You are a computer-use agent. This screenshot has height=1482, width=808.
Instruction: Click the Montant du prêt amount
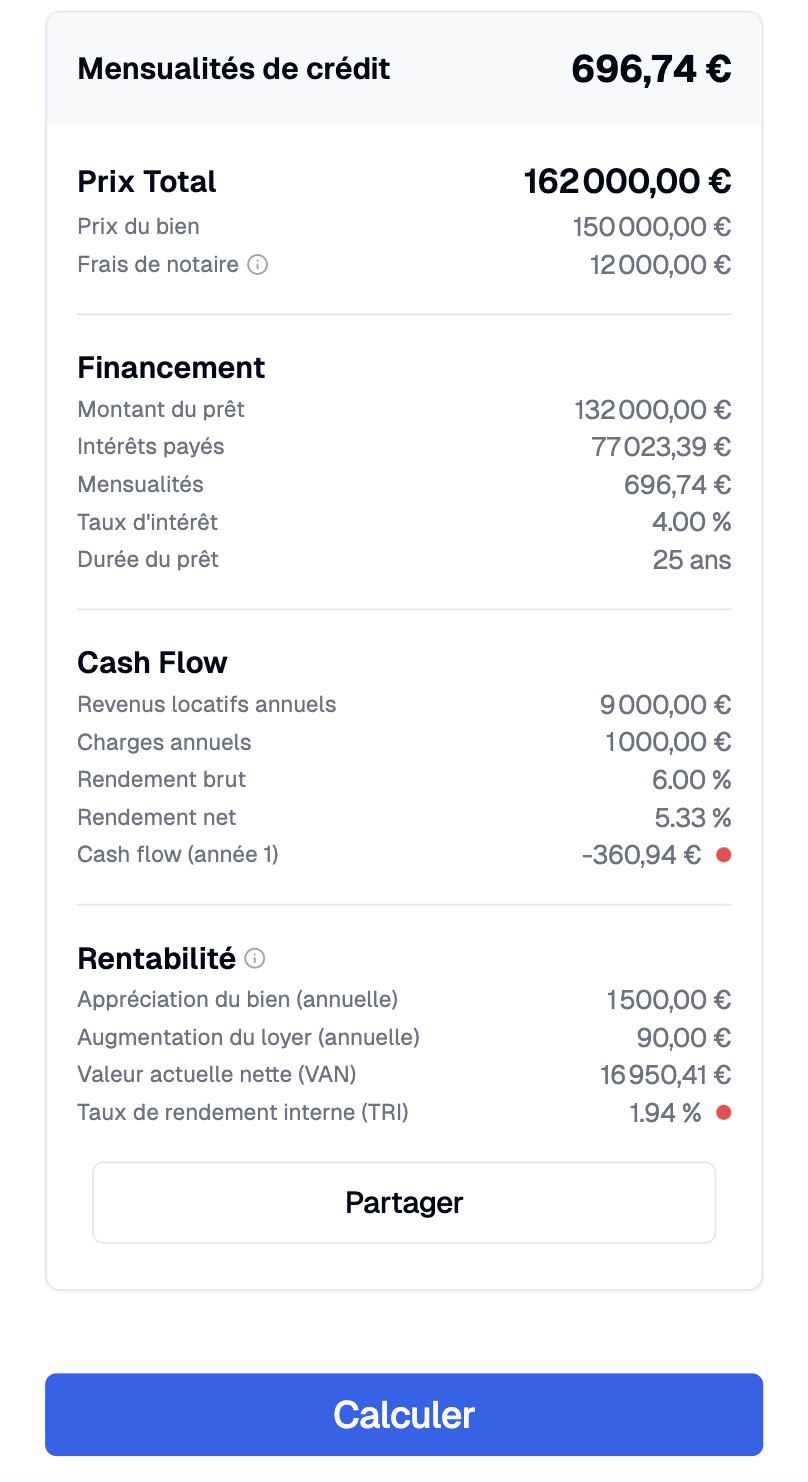tap(653, 409)
